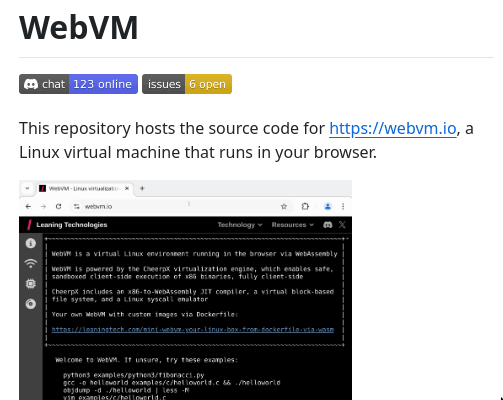This screenshot has height=400, width=503.
Task: Open the information sidebar icon
Action: click(31, 243)
